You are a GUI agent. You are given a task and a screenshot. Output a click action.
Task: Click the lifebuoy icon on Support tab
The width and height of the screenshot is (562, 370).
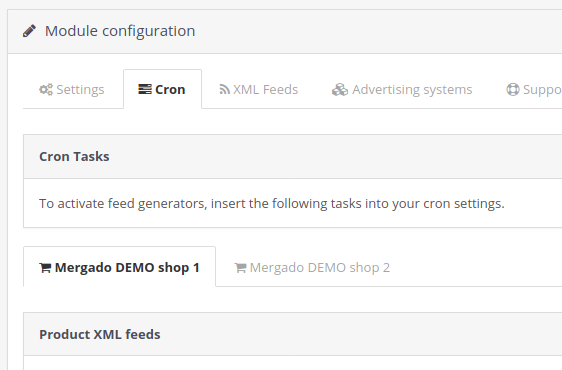click(513, 89)
